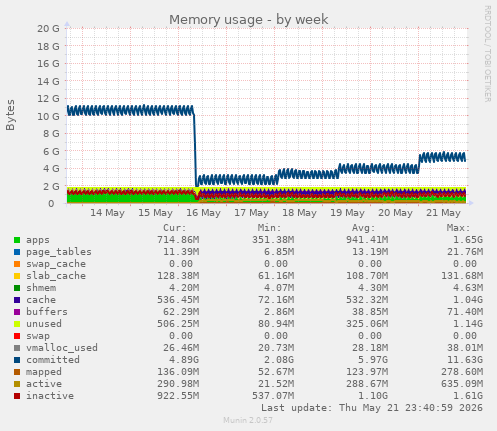The width and height of the screenshot is (497, 431).
Task: Click the vmalloc_used max value 38.01M
Action: point(465,348)
